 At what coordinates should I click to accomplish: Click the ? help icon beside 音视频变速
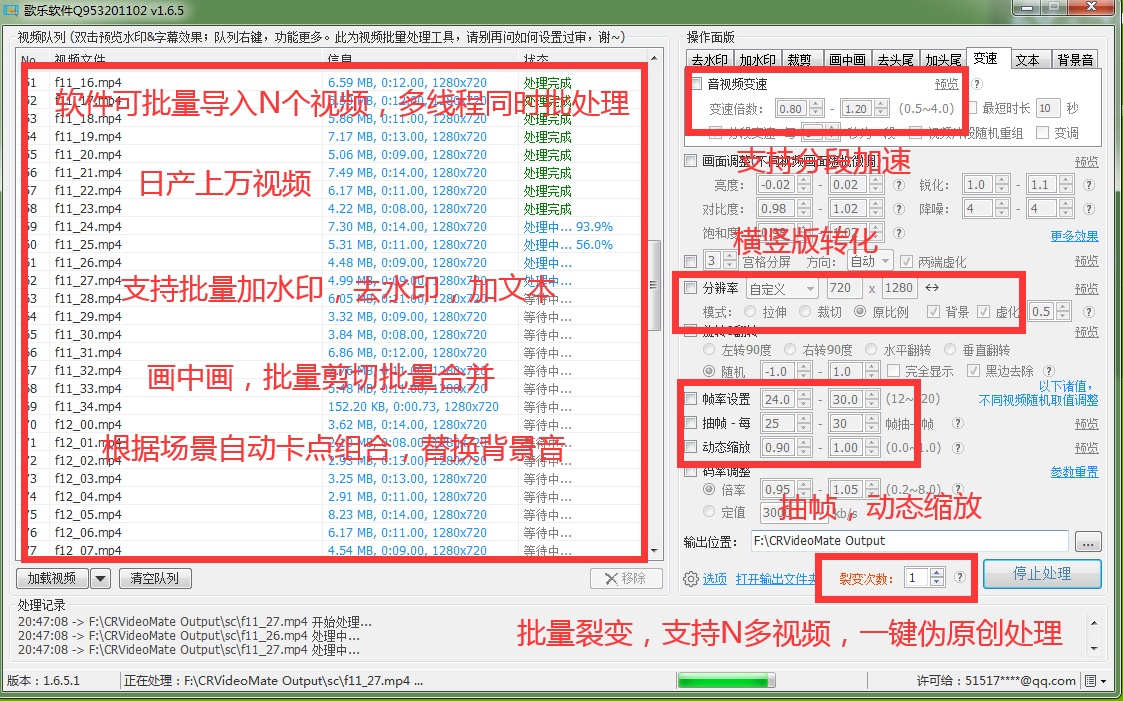[976, 83]
